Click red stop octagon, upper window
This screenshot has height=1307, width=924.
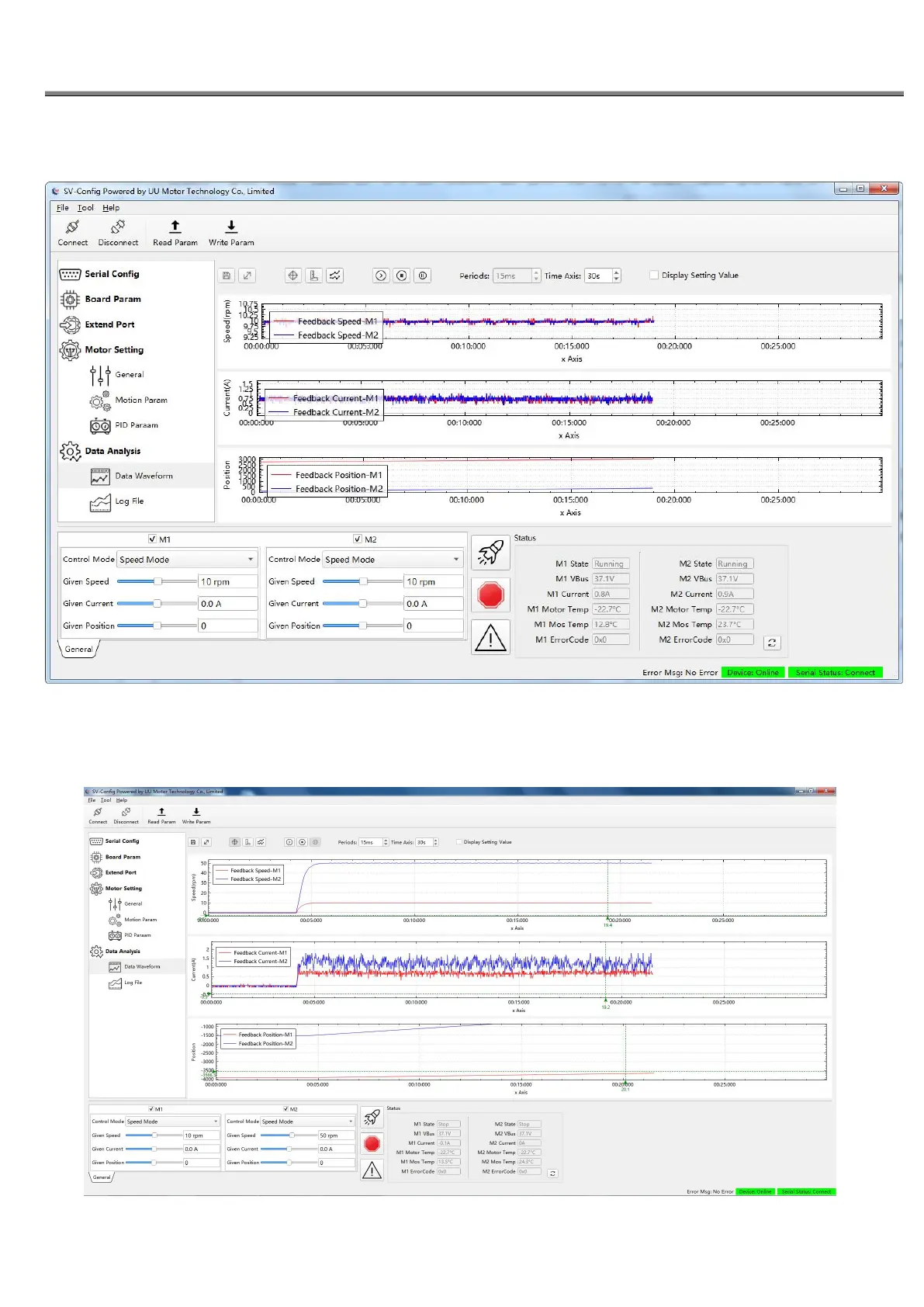coord(490,595)
